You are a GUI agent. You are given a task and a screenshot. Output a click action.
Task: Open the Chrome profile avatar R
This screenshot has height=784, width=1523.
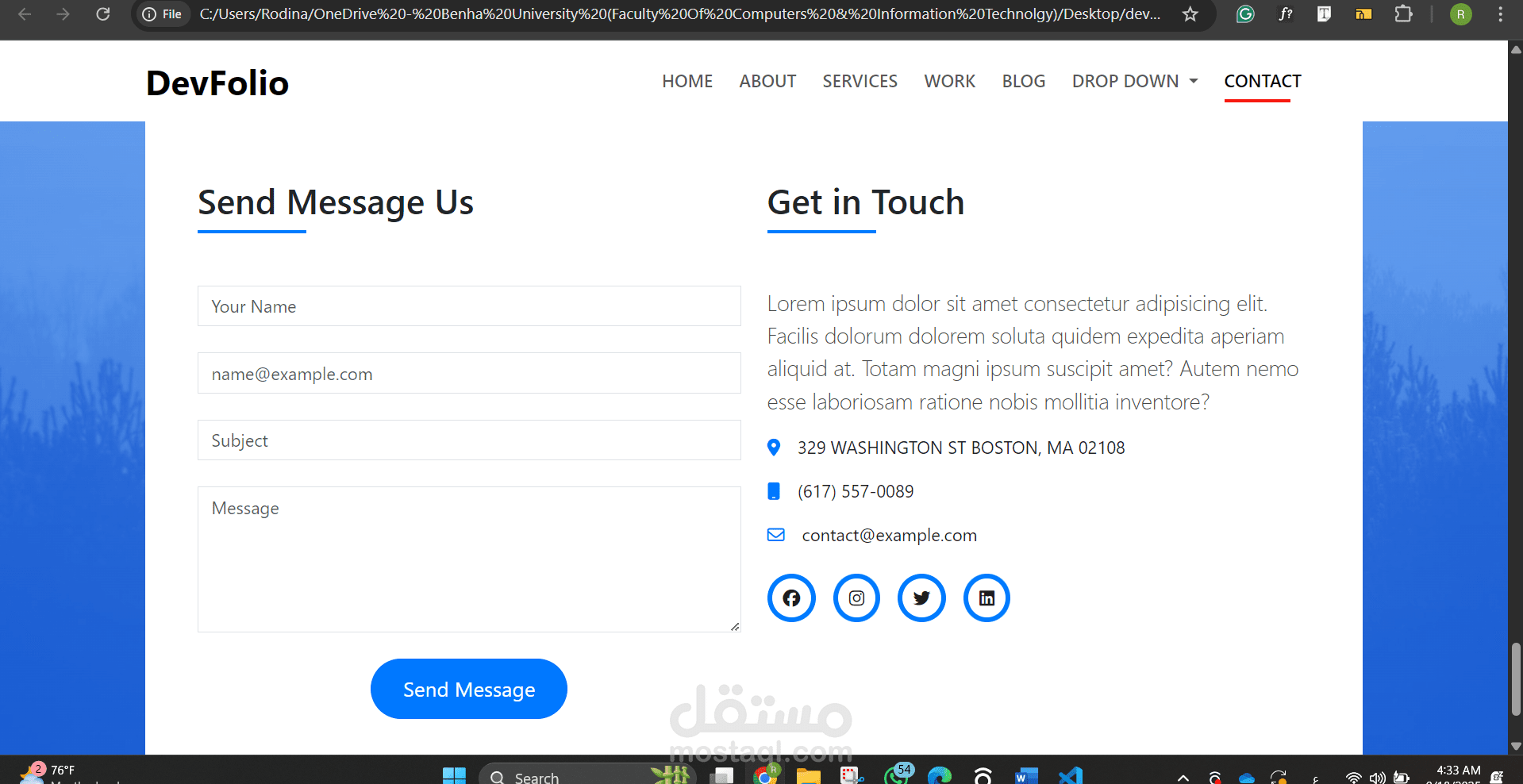point(1460,14)
